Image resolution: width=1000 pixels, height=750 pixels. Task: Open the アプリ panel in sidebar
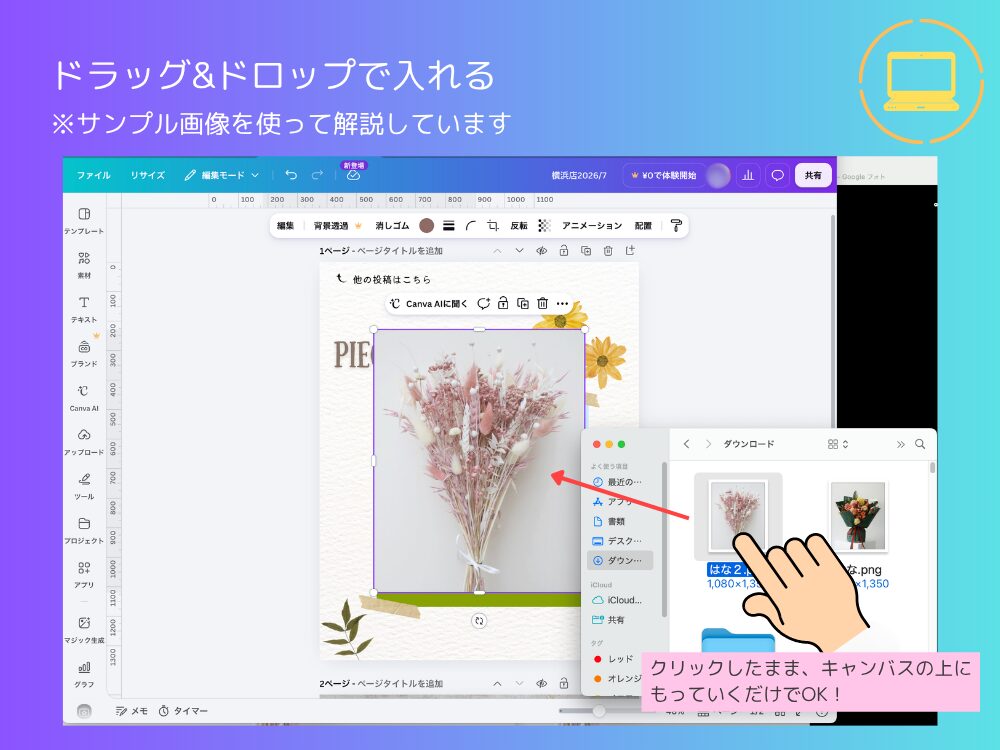coord(84,574)
